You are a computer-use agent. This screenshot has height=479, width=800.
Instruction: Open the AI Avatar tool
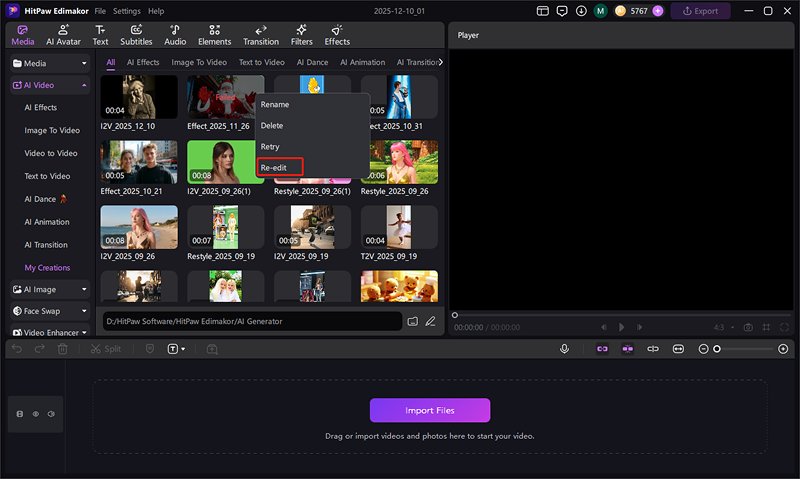[x=63, y=35]
